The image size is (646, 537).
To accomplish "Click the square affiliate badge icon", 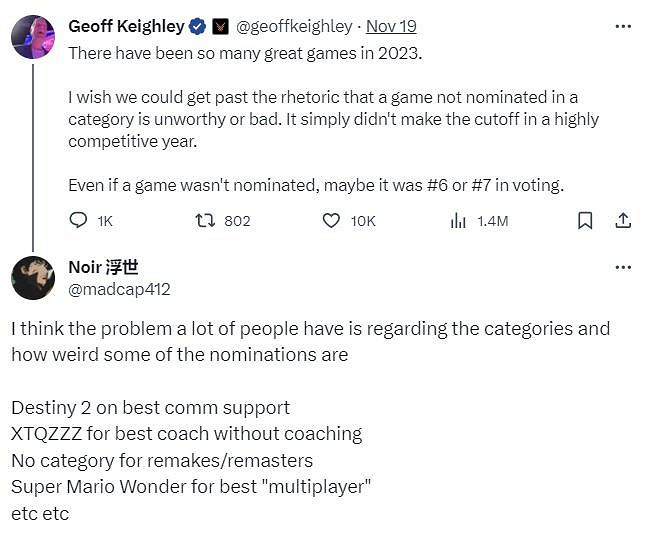I will [221, 27].
